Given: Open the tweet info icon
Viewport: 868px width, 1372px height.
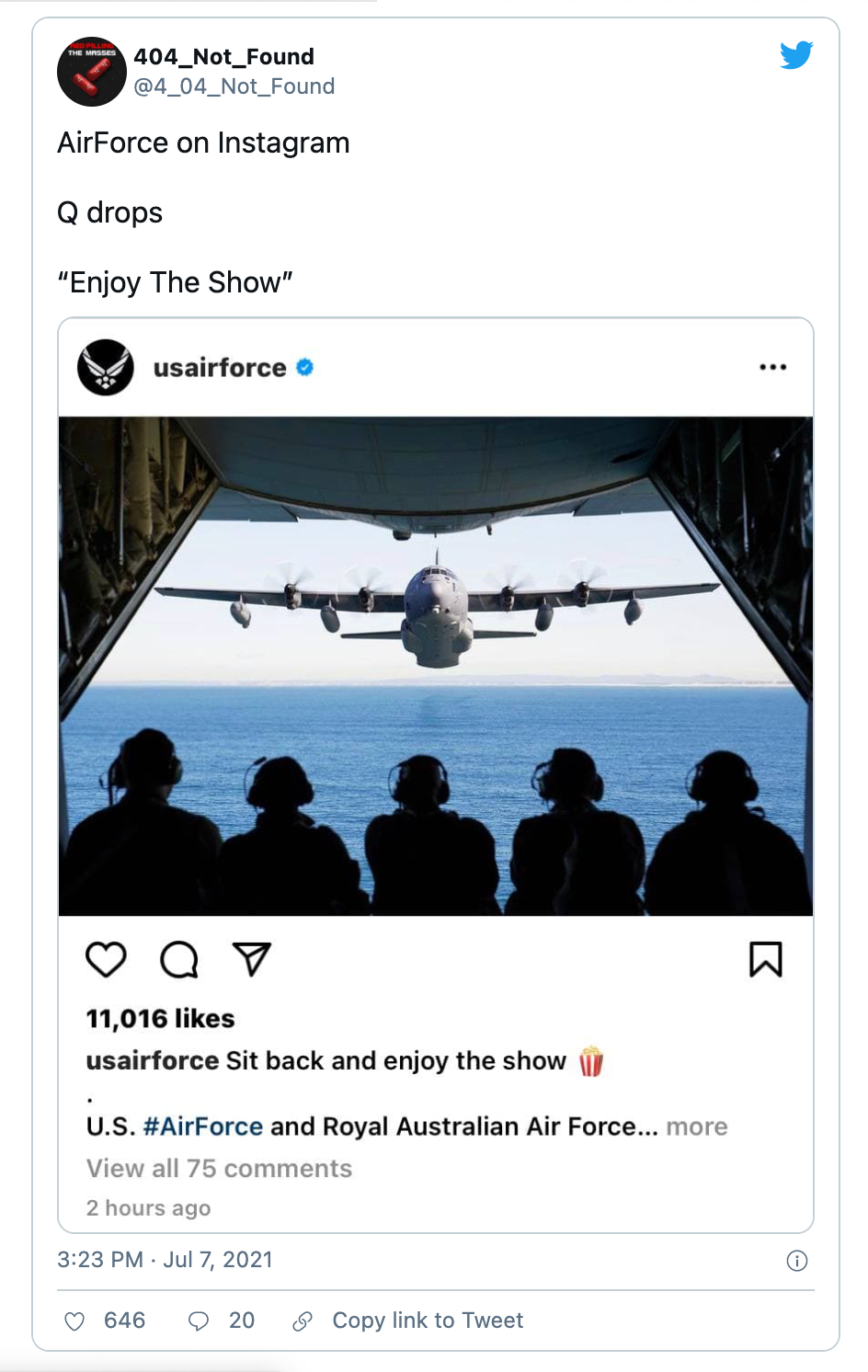Looking at the screenshot, I should (797, 1261).
